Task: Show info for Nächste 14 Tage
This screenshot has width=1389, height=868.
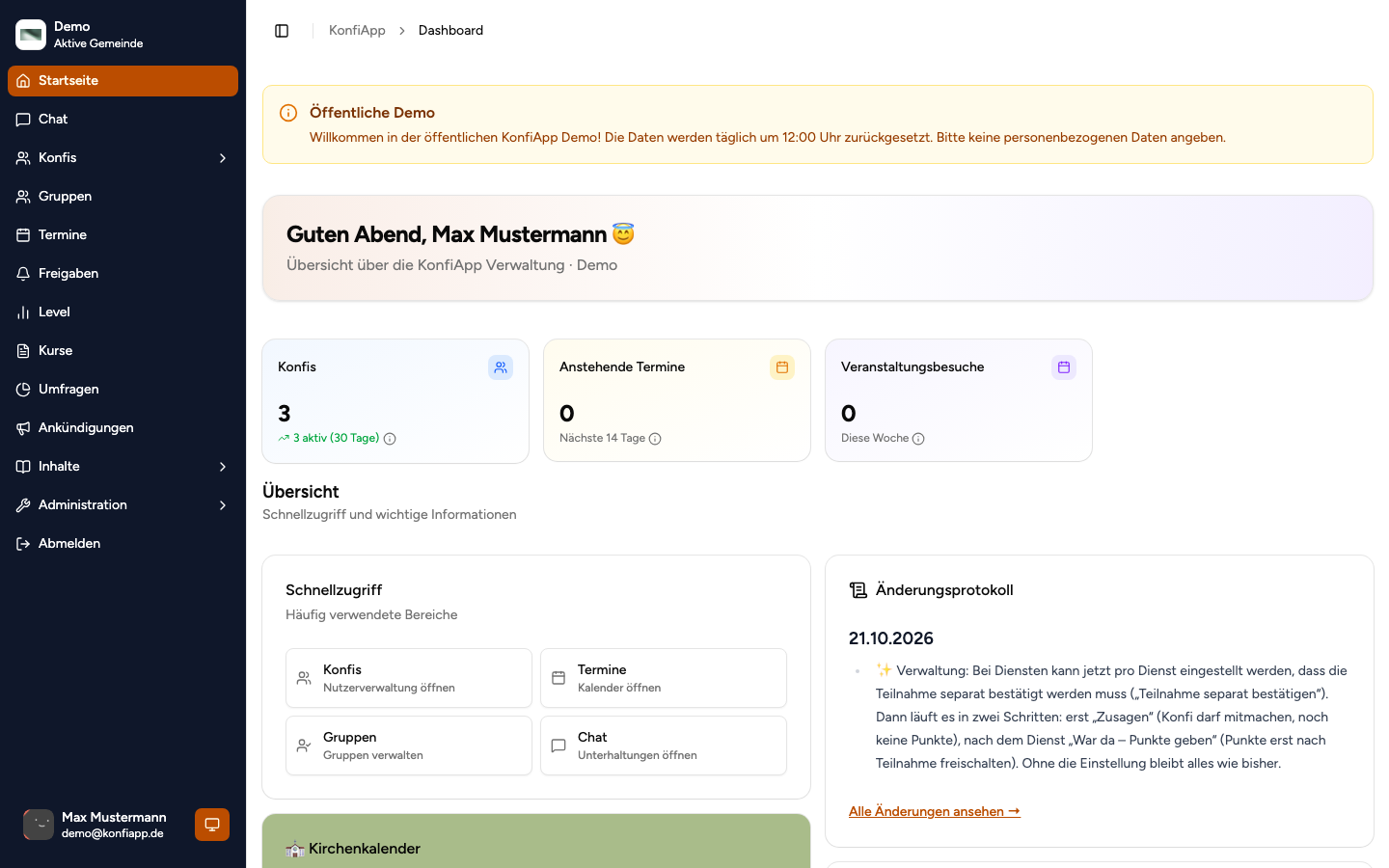Action: [x=655, y=439]
